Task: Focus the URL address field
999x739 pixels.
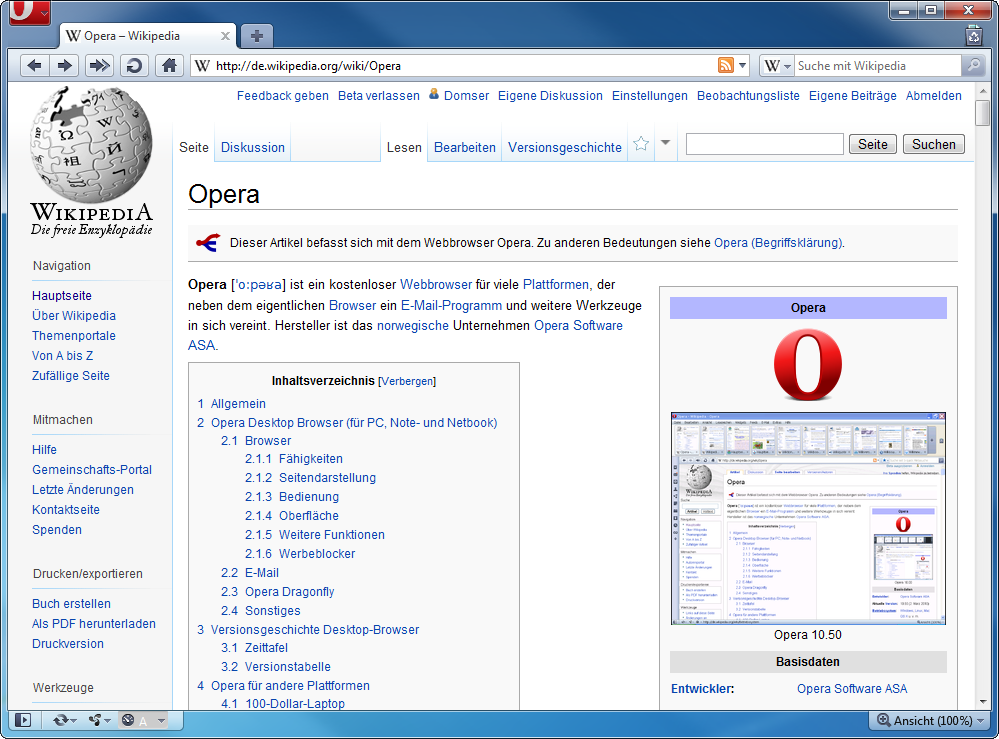Action: (464, 66)
